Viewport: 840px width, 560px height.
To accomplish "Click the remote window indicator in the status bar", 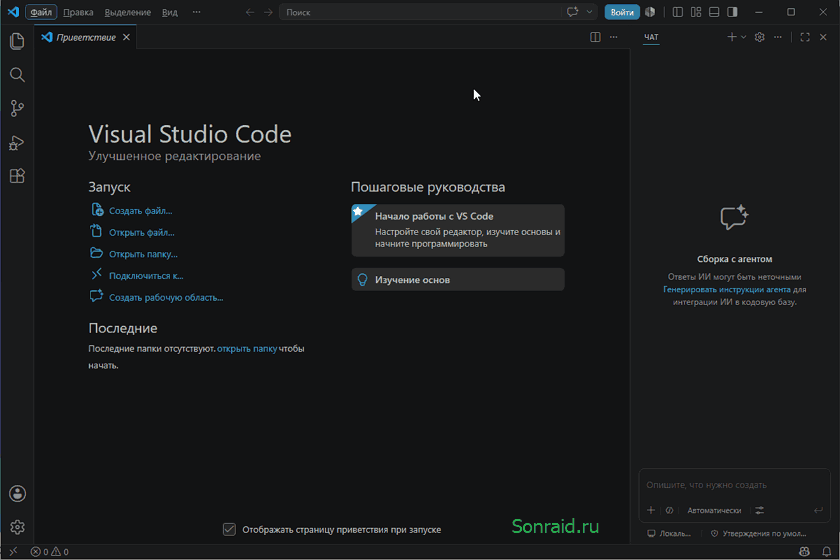I will pyautogui.click(x=13, y=551).
